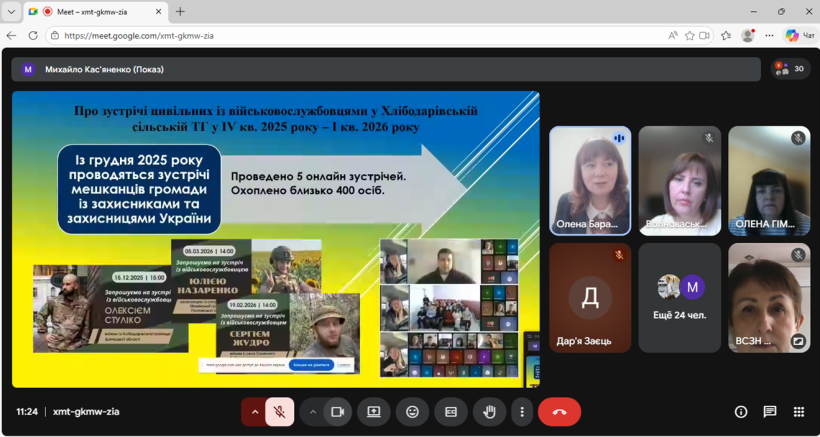820x437 pixels.
Task: Click the shared presentation slide
Action: pos(276,239)
